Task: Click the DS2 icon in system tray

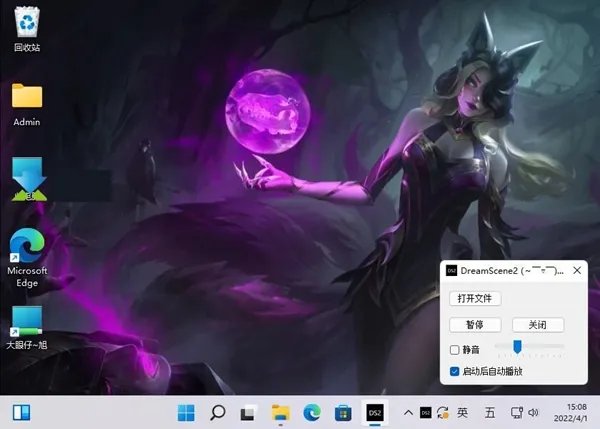Action: 425,411
